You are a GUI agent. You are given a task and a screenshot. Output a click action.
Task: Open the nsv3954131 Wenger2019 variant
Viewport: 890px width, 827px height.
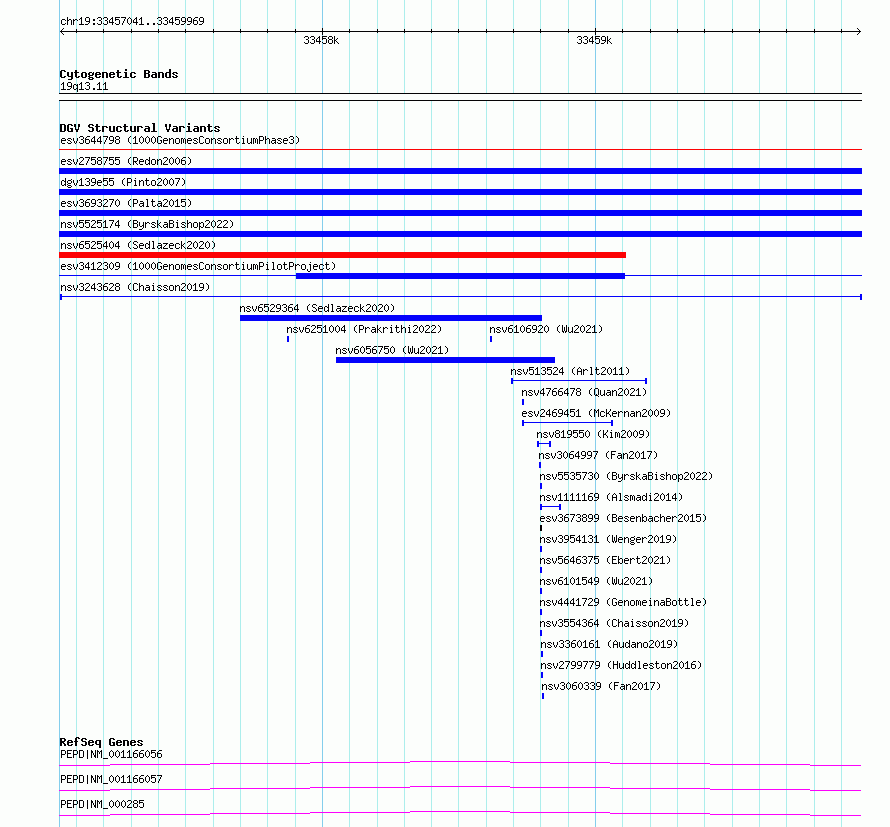[608, 539]
